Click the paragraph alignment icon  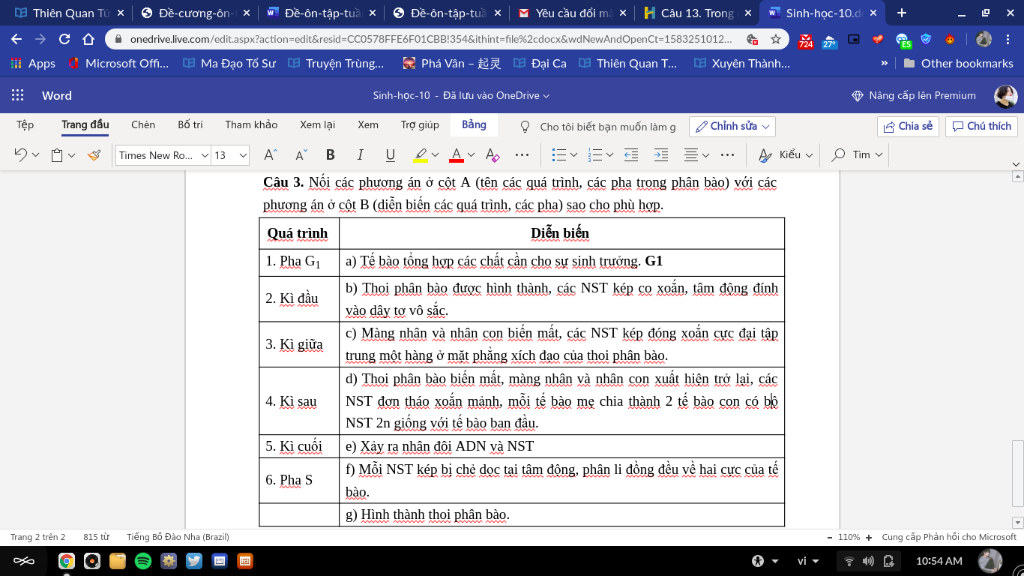click(691, 155)
